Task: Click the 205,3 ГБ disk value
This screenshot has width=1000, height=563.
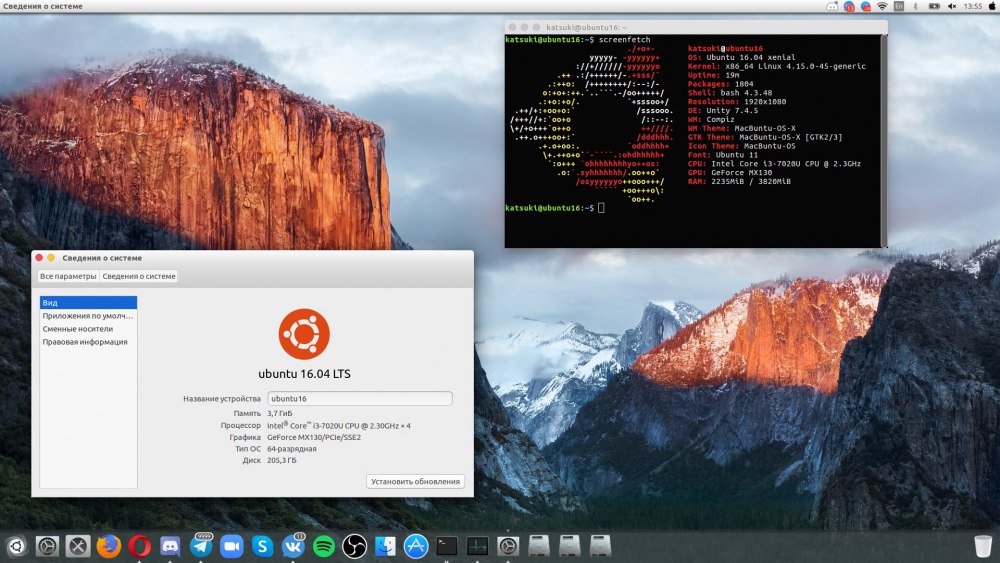Action: (281, 460)
